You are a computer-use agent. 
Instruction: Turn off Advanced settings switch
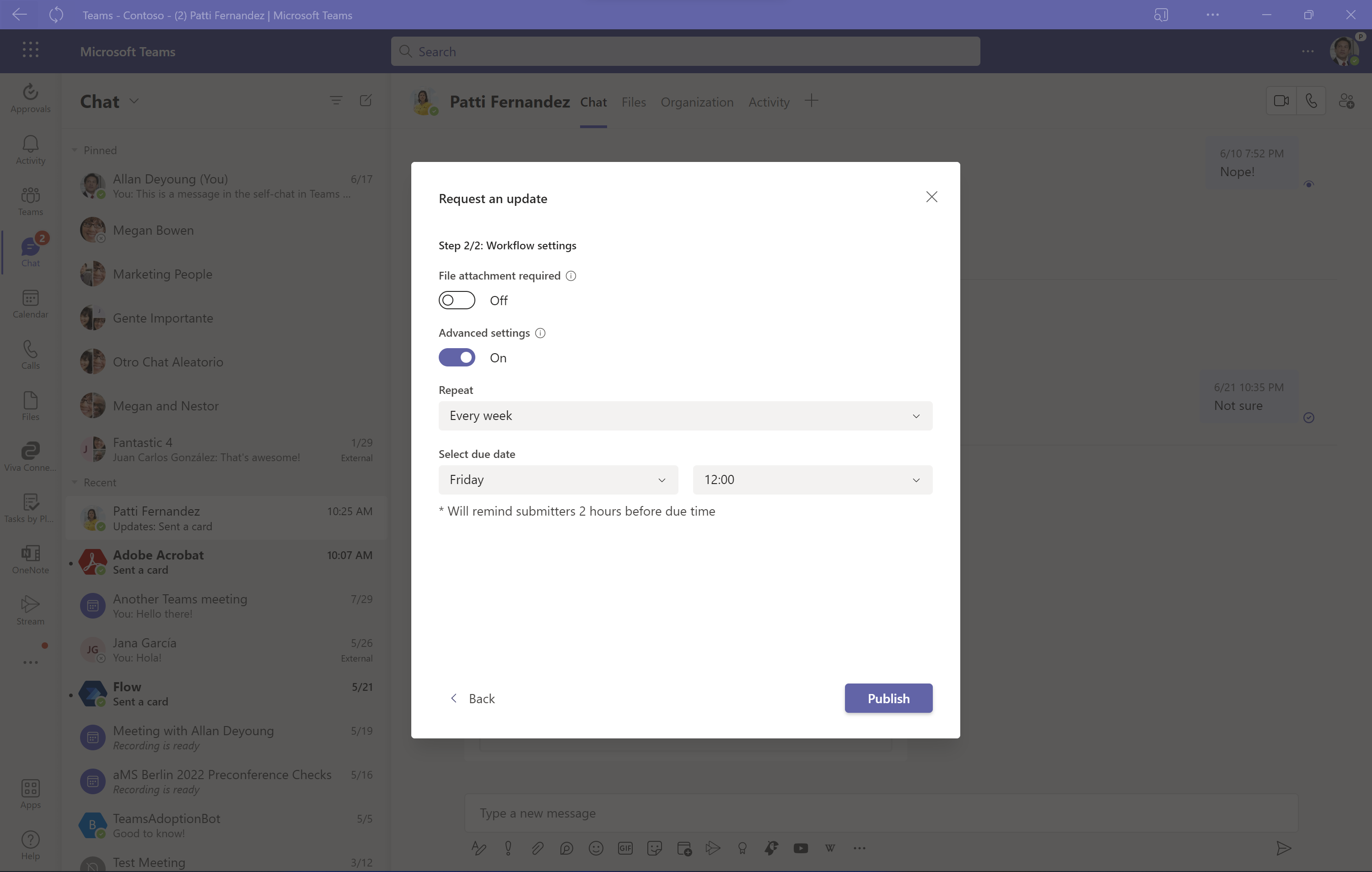click(457, 357)
